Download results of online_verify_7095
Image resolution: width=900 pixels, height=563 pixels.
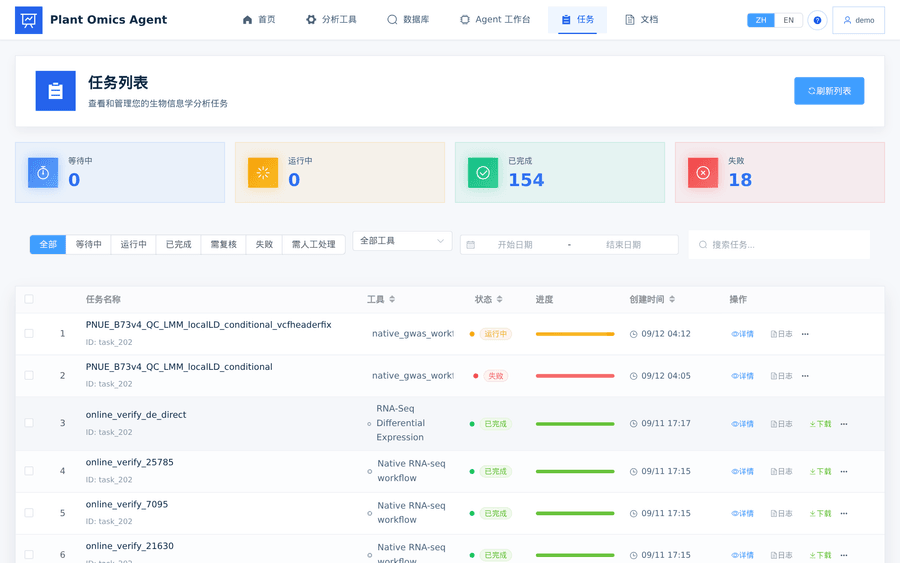820,514
